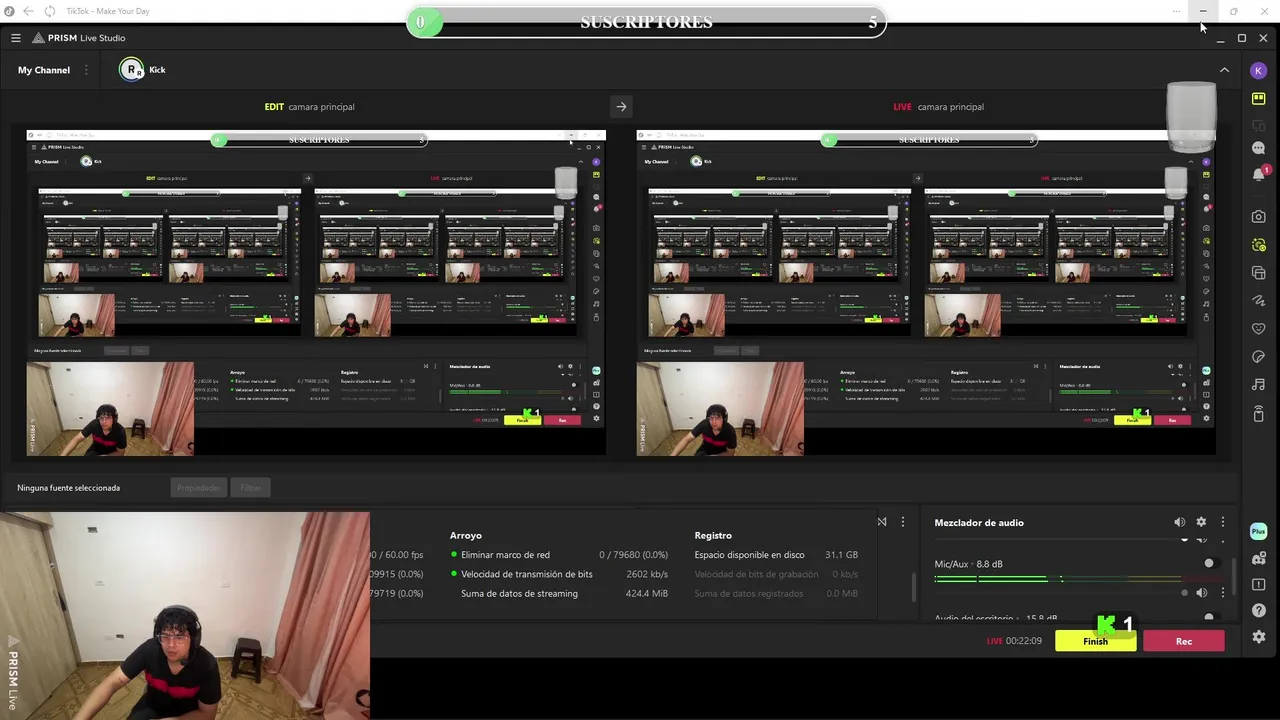Click the LIVE camara principal preview
This screenshot has height=720, width=1280.
coord(926,293)
